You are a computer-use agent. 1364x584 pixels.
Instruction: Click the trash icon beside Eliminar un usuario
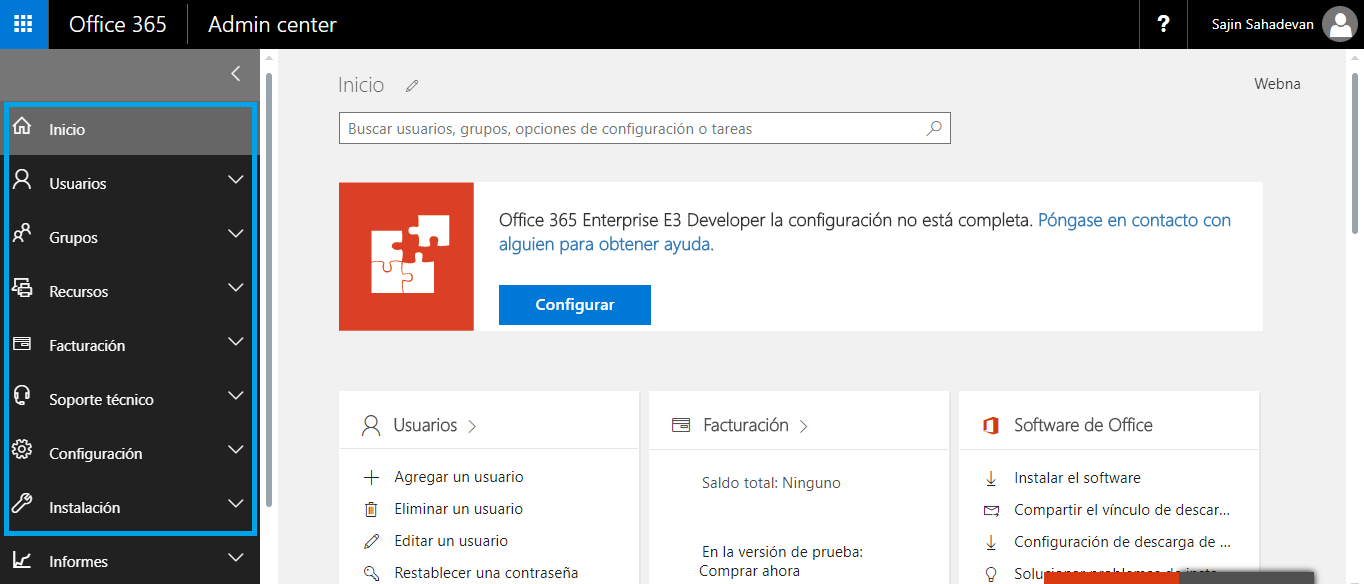(x=372, y=509)
